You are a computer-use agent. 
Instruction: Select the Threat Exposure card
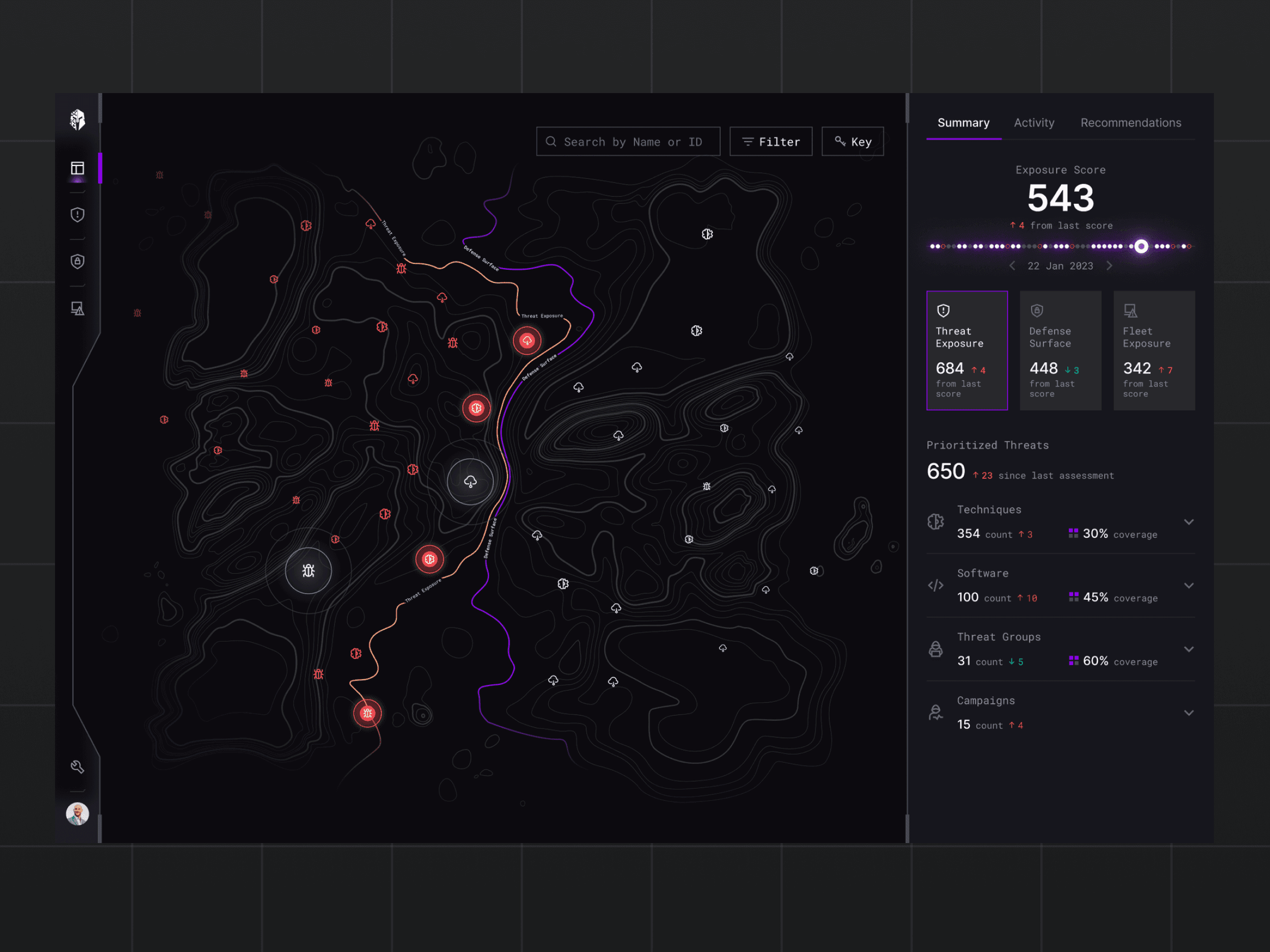[x=967, y=350]
